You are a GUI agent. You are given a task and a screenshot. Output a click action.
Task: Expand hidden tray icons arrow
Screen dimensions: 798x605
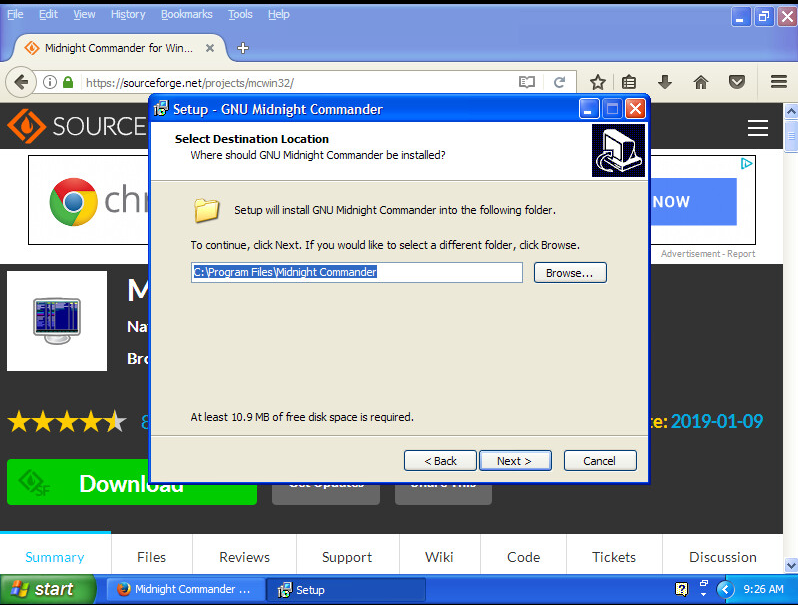725,589
